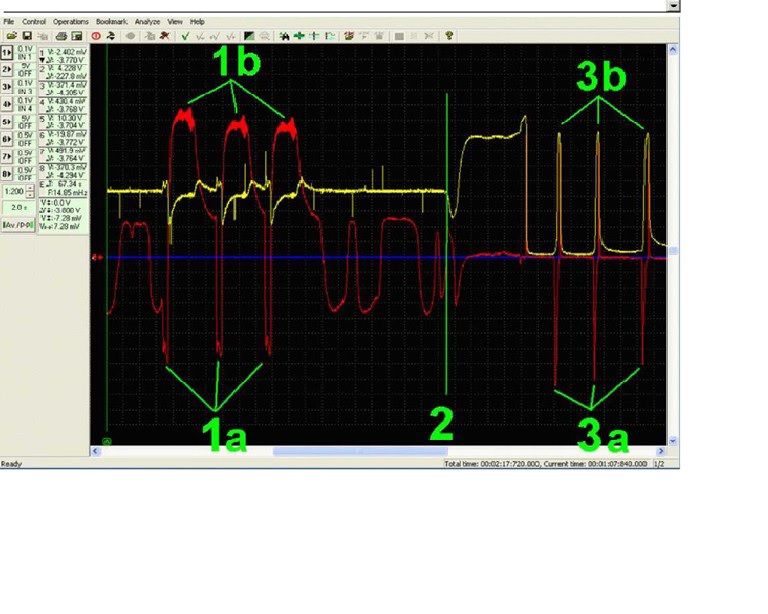Viewport: 768px width, 614px height.
Task: Click the save screenshot image icon
Action: click(77, 36)
